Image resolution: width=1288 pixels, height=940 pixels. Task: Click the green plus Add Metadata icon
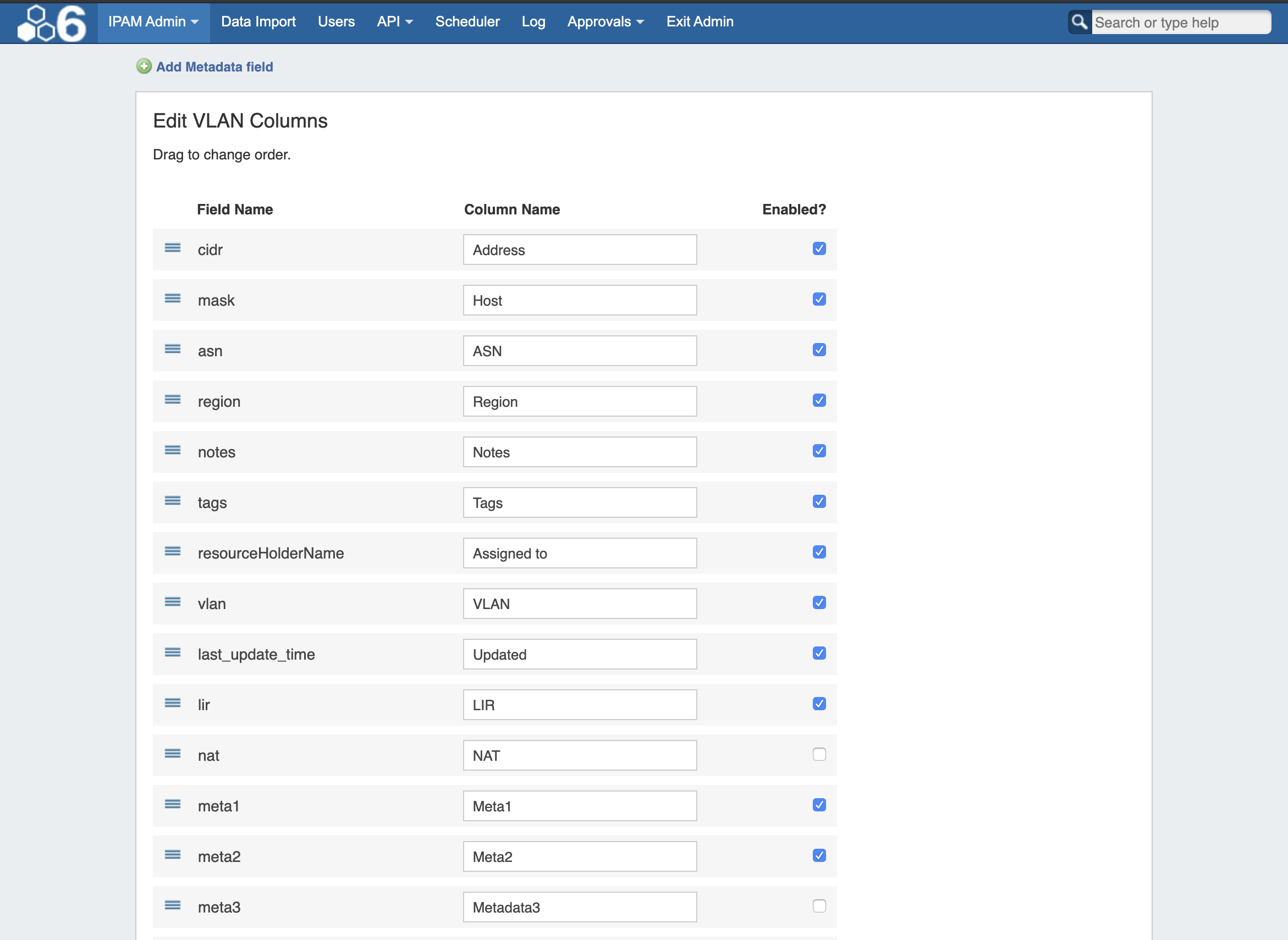pyautogui.click(x=144, y=67)
